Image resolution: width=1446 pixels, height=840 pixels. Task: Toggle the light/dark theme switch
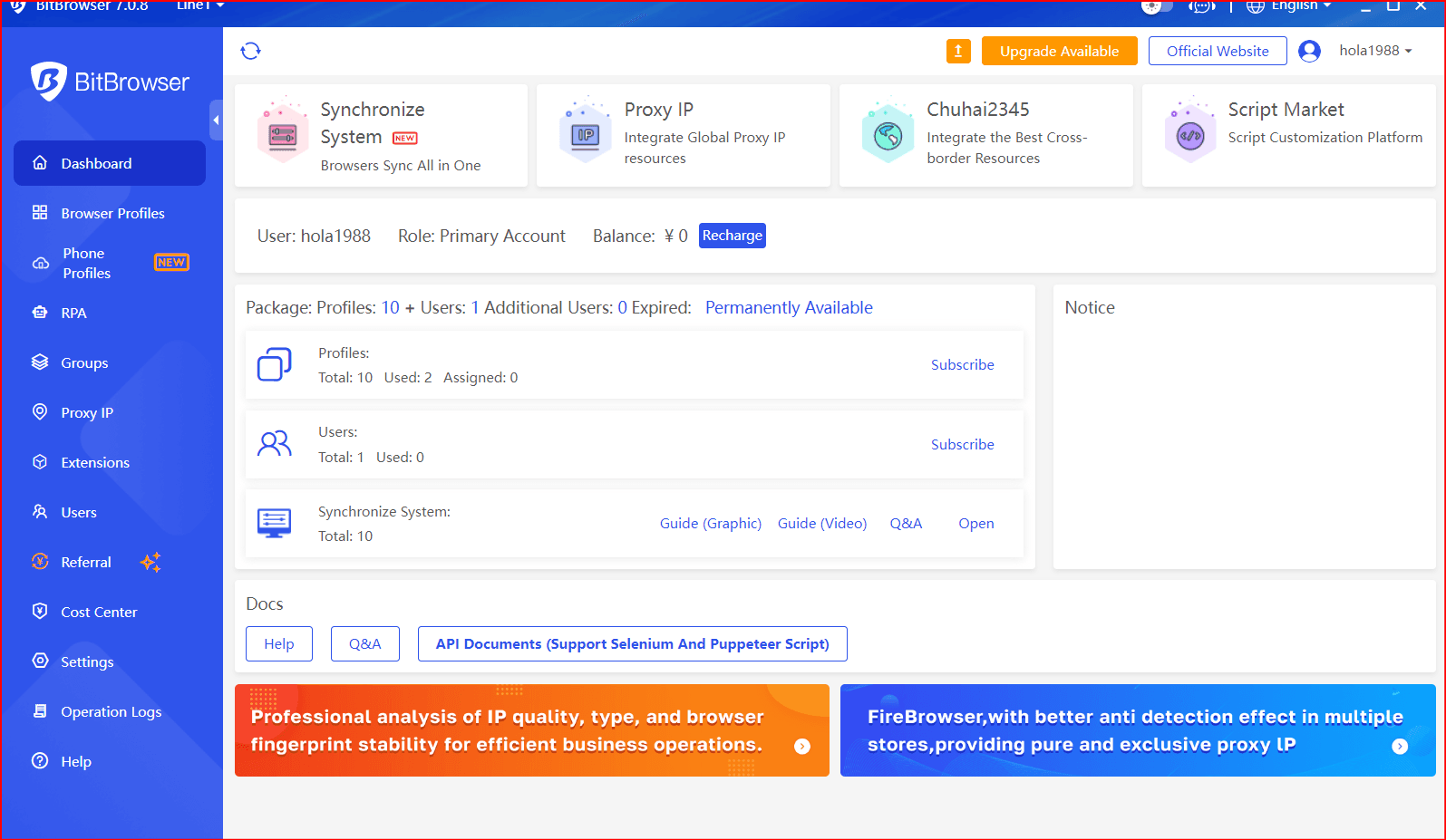1156,6
